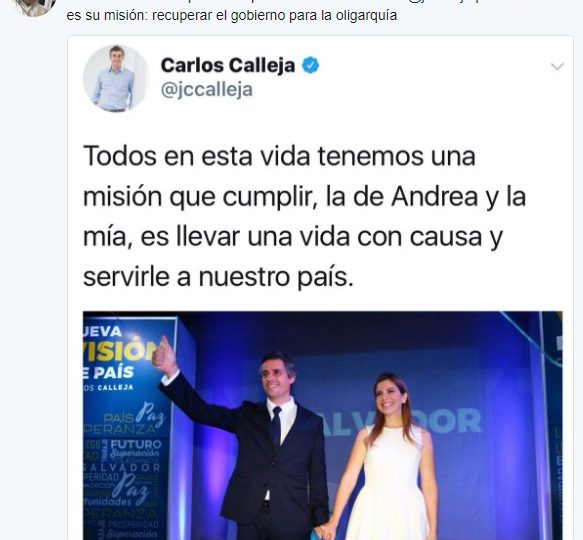Click the quoted tweet text about misión
Image resolution: width=583 pixels, height=540 pixels.
(x=304, y=216)
